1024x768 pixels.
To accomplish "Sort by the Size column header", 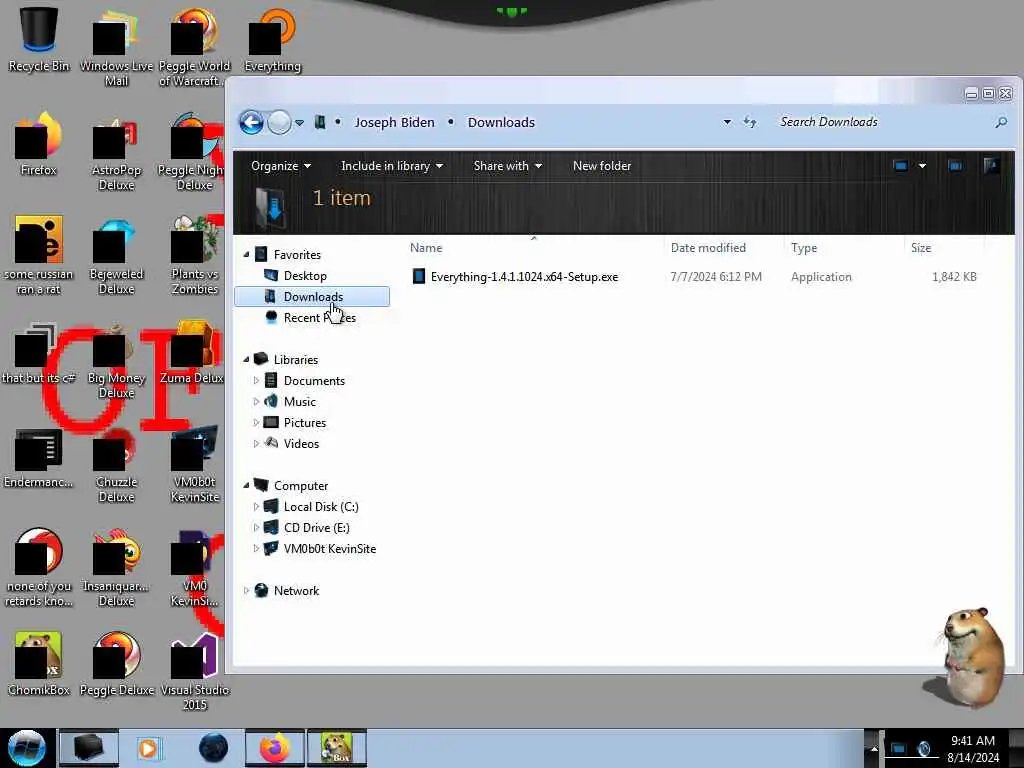I will tap(921, 248).
